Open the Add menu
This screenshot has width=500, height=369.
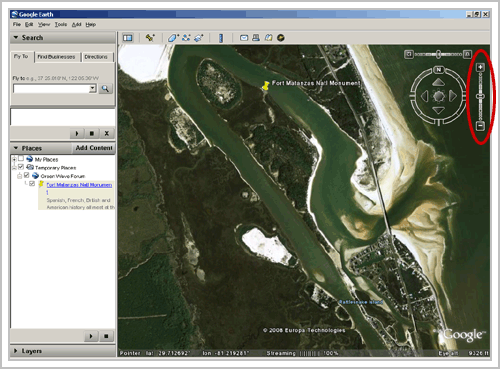pyautogui.click(x=77, y=24)
